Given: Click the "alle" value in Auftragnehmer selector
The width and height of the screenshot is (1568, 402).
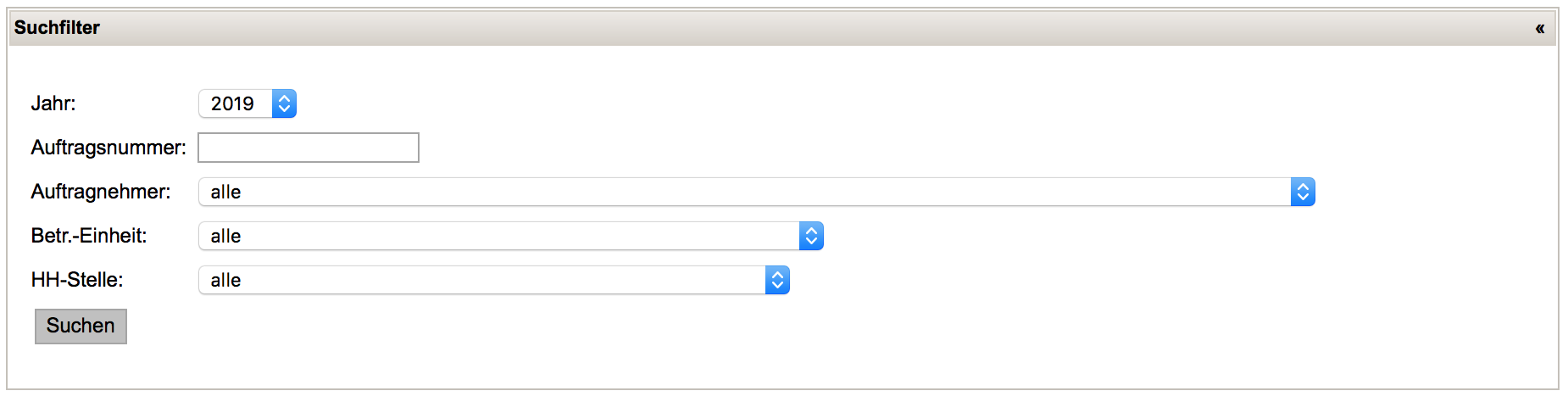Looking at the screenshot, I should pos(226,193).
